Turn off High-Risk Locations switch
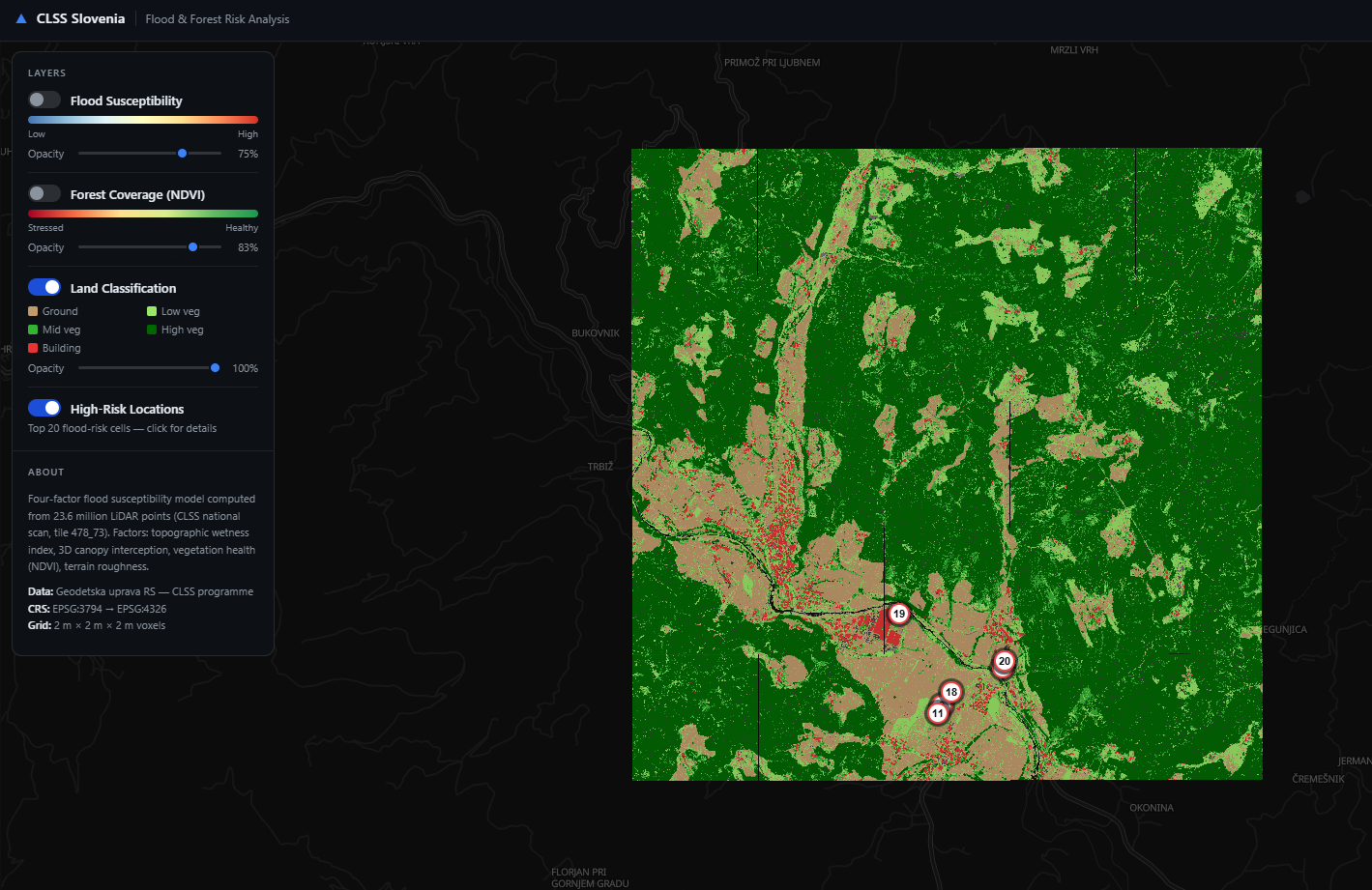 click(44, 408)
